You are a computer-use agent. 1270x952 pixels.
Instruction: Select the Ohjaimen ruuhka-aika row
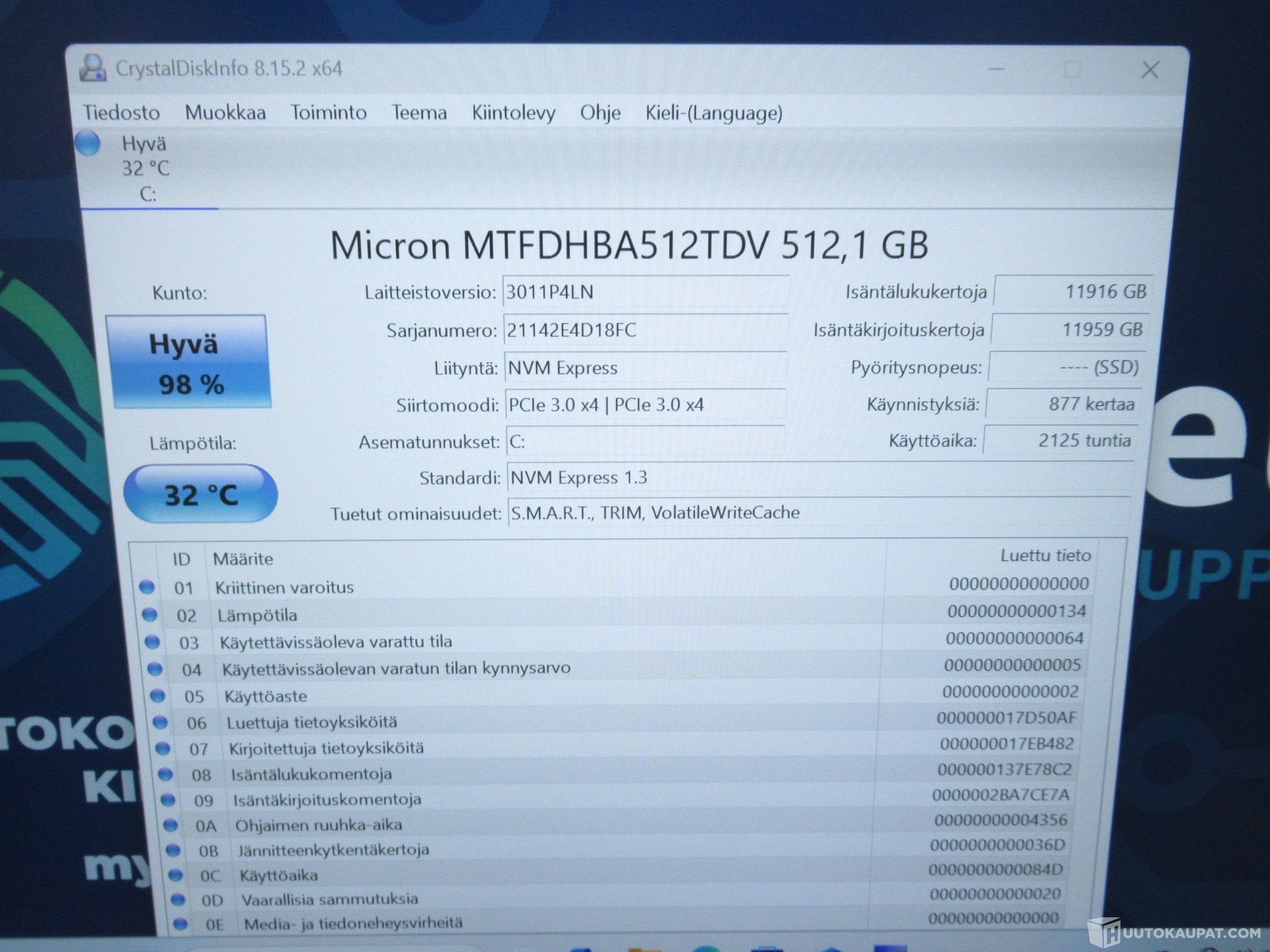coord(616,823)
